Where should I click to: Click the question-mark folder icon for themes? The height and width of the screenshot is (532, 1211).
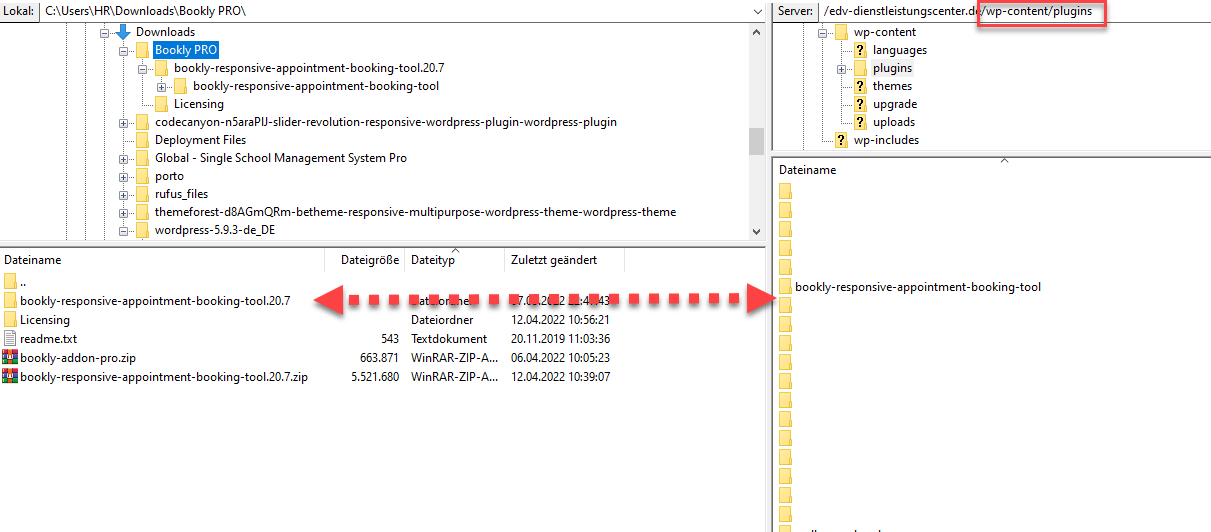pos(860,86)
